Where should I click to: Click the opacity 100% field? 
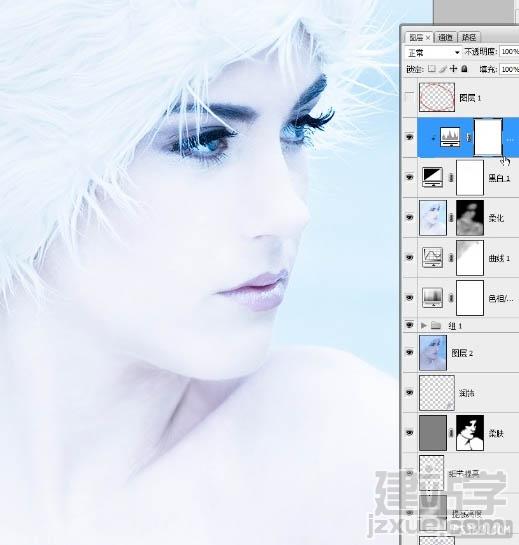[509, 52]
